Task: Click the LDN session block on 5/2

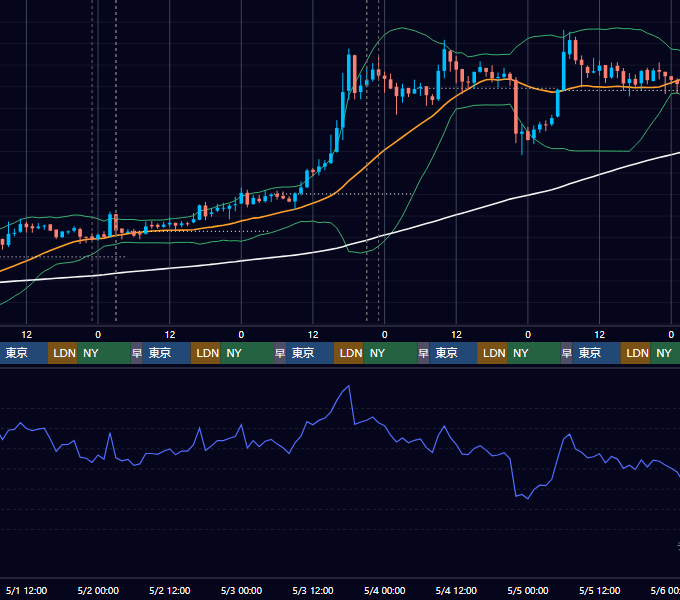Action: click(x=206, y=353)
